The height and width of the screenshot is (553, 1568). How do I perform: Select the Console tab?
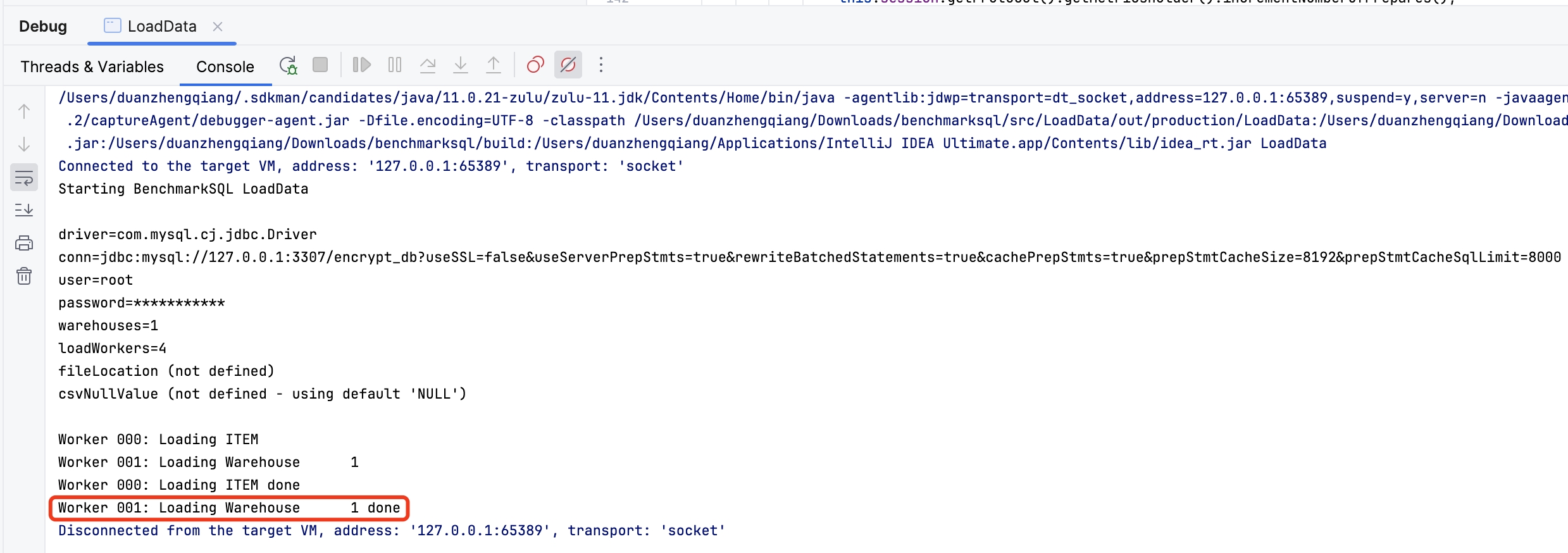tap(225, 66)
